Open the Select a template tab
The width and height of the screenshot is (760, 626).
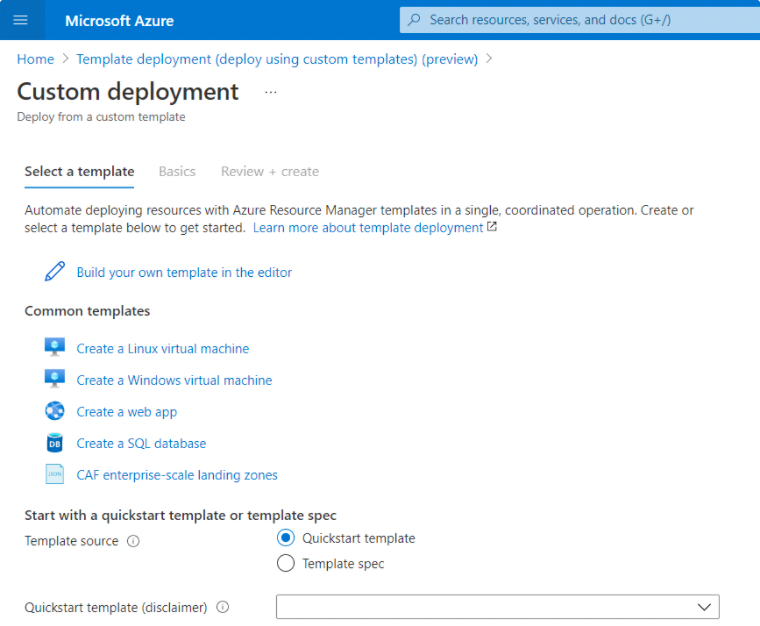(x=79, y=171)
